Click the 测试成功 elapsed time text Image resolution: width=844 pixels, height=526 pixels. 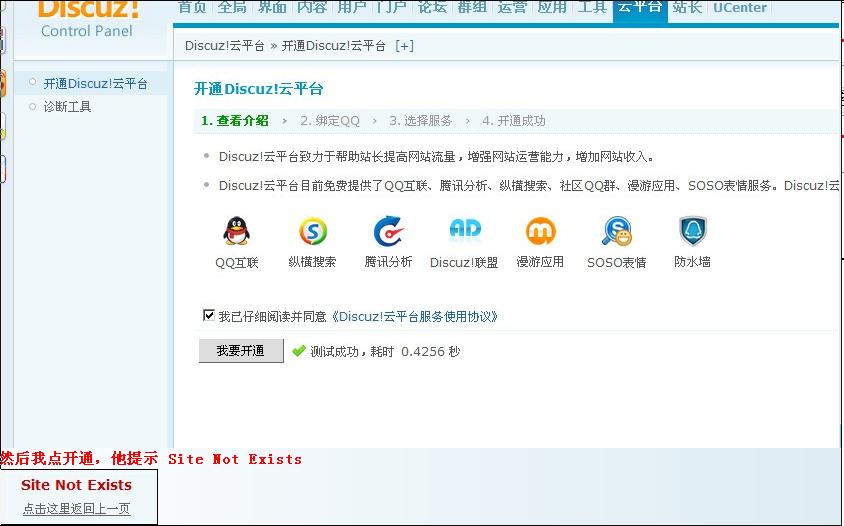(x=385, y=352)
